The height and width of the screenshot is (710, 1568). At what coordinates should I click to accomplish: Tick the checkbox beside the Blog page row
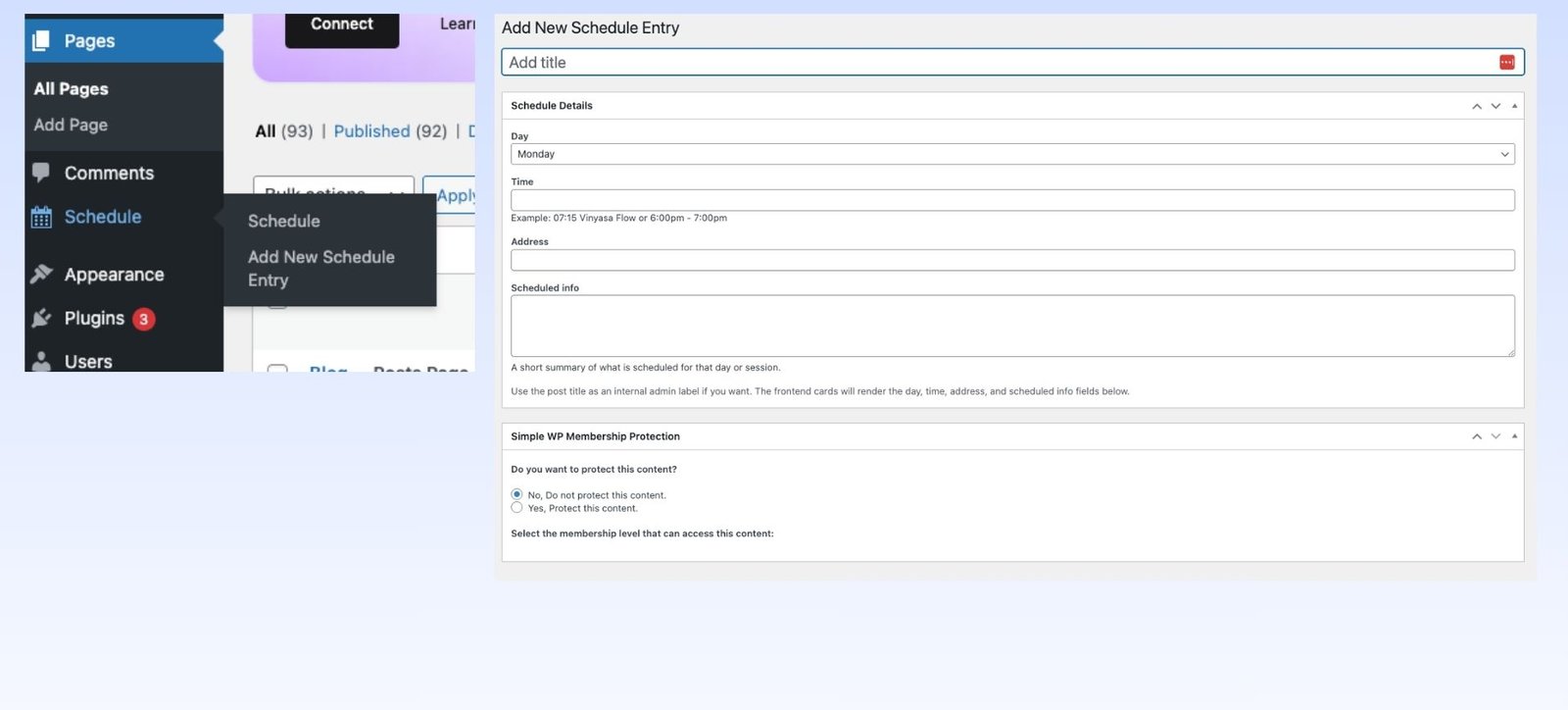tap(277, 370)
